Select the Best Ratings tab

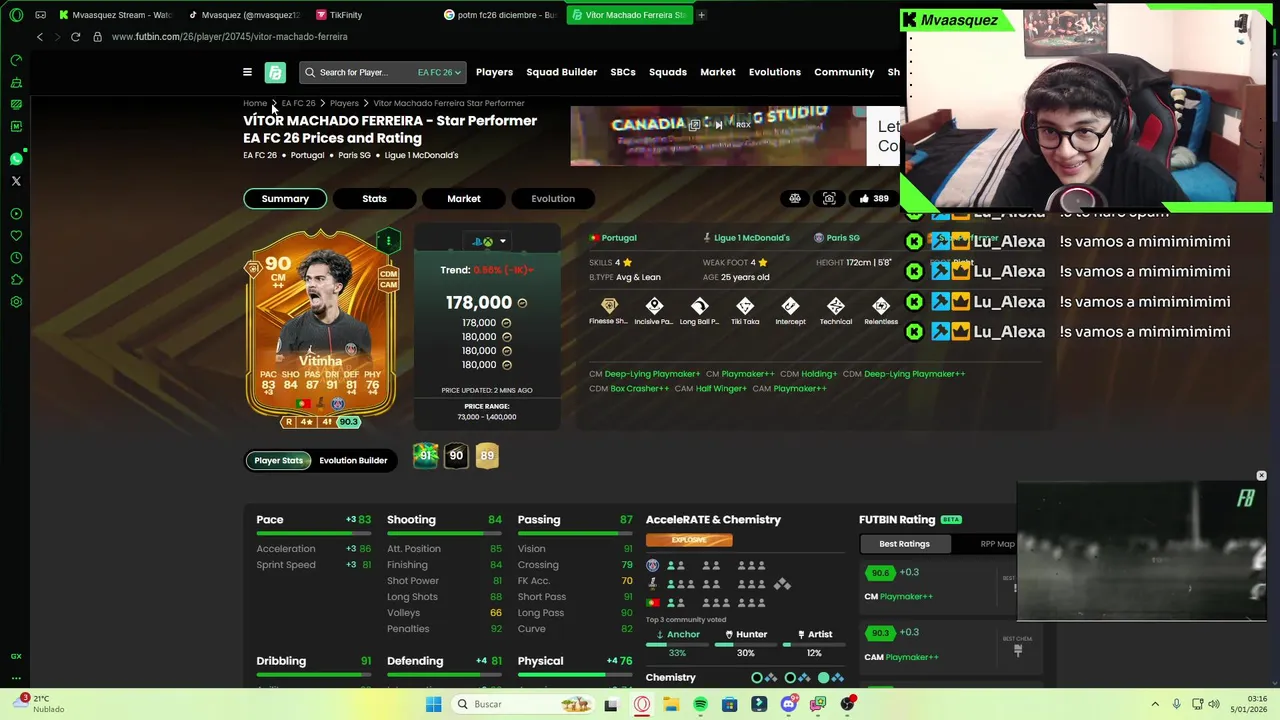click(904, 544)
